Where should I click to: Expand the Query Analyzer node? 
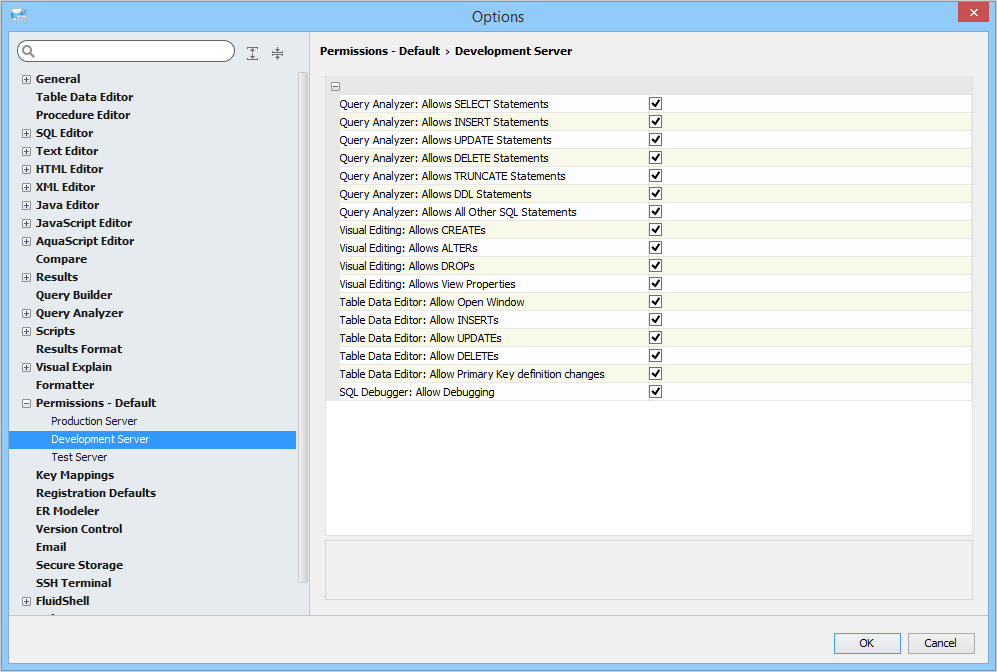pos(26,313)
